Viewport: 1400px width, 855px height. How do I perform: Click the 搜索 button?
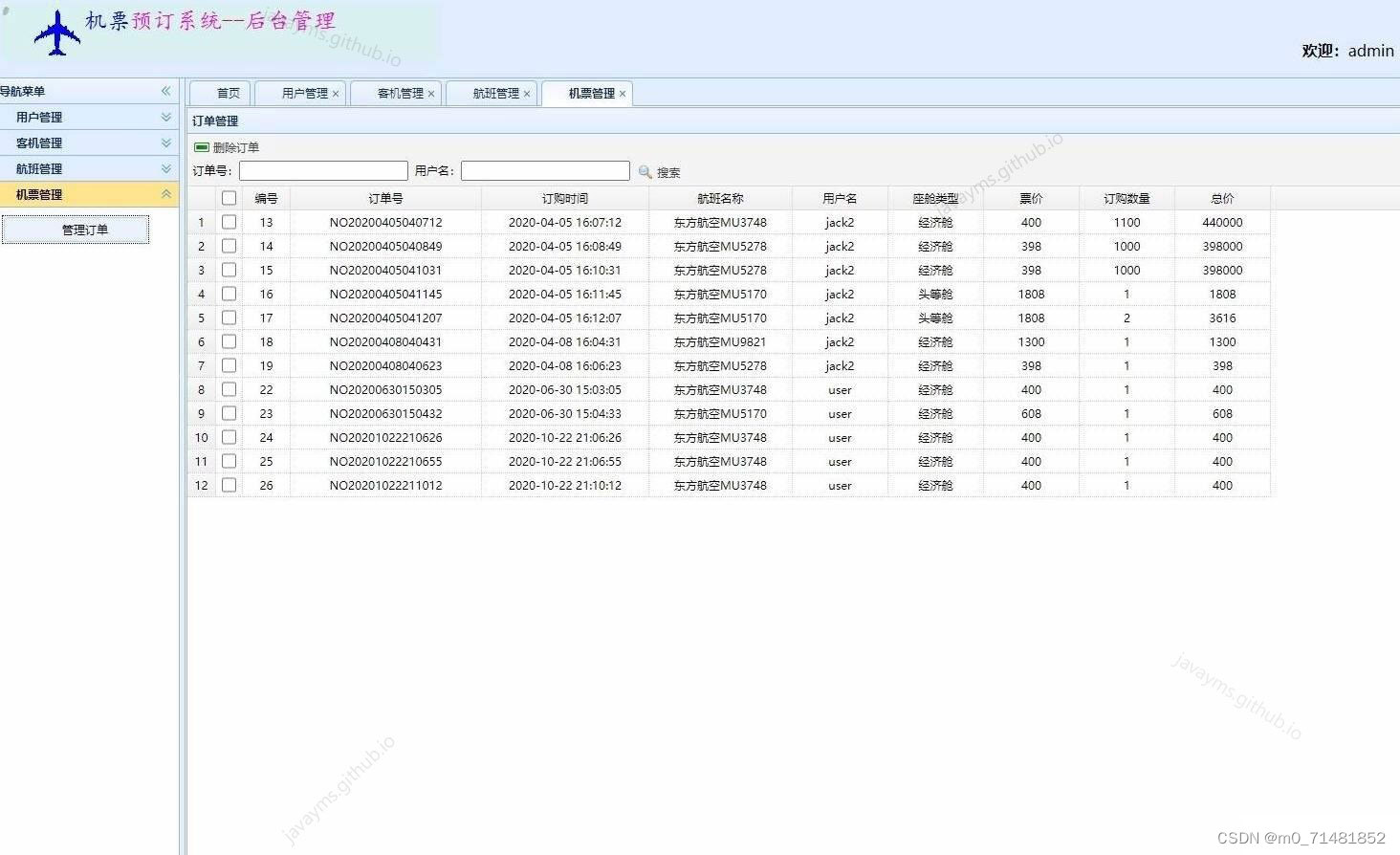point(660,172)
